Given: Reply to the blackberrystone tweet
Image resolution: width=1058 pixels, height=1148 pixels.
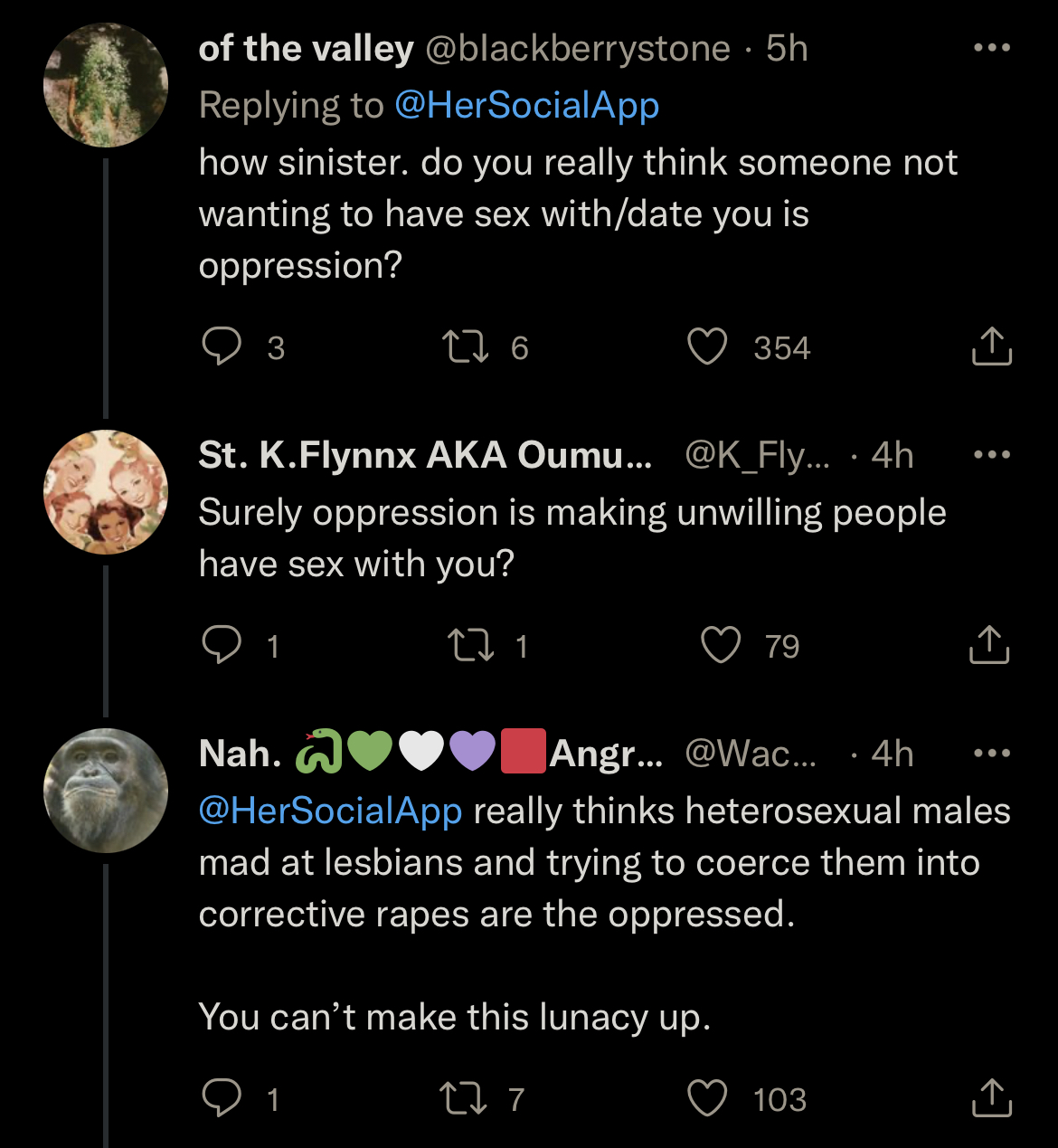Looking at the screenshot, I should coord(221,346).
